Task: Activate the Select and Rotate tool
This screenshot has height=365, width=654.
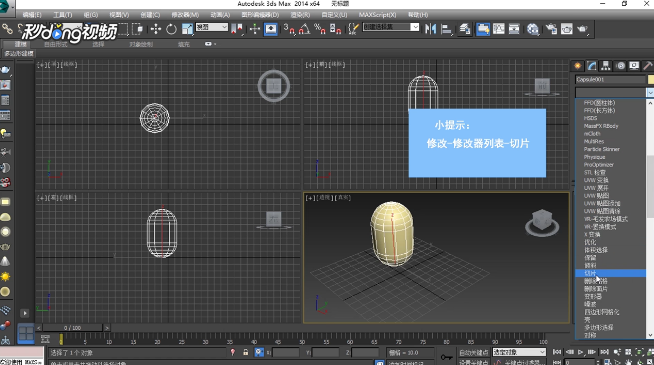Action: click(171, 29)
